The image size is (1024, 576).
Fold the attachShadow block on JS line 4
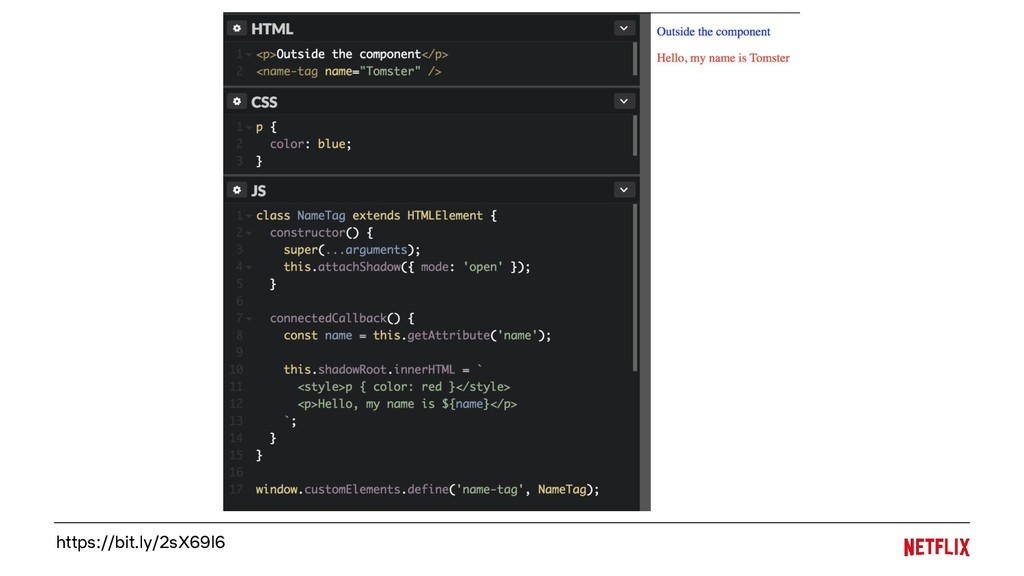pyautogui.click(x=249, y=267)
